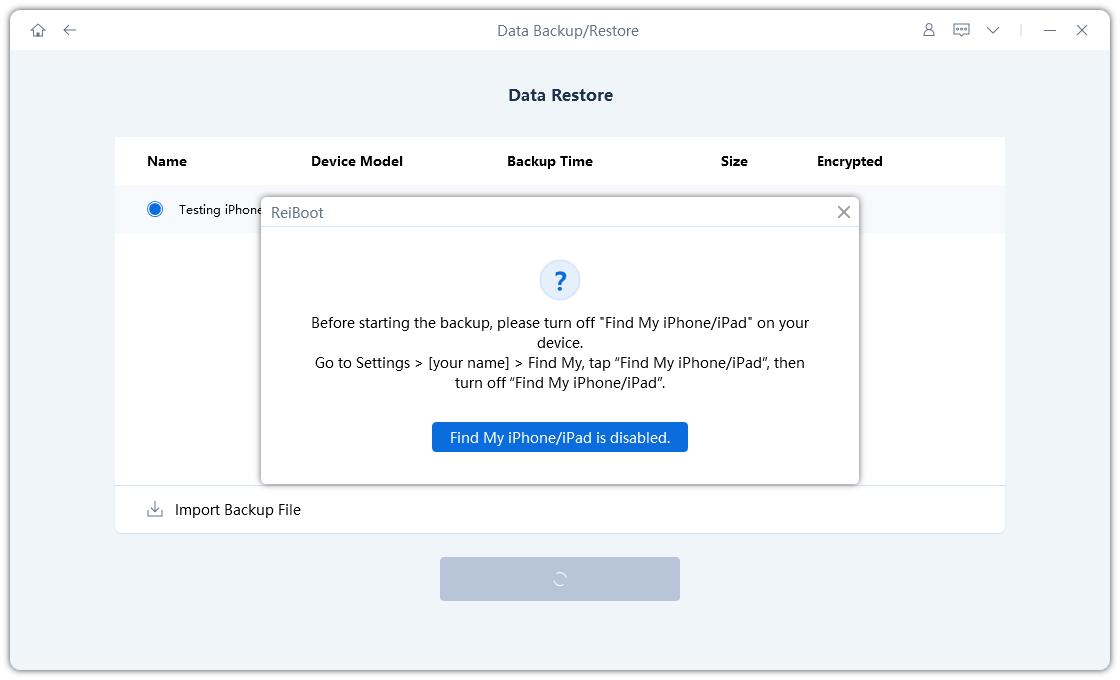Select the Testing iPhone radio button
The height and width of the screenshot is (680, 1120).
pyautogui.click(x=155, y=209)
